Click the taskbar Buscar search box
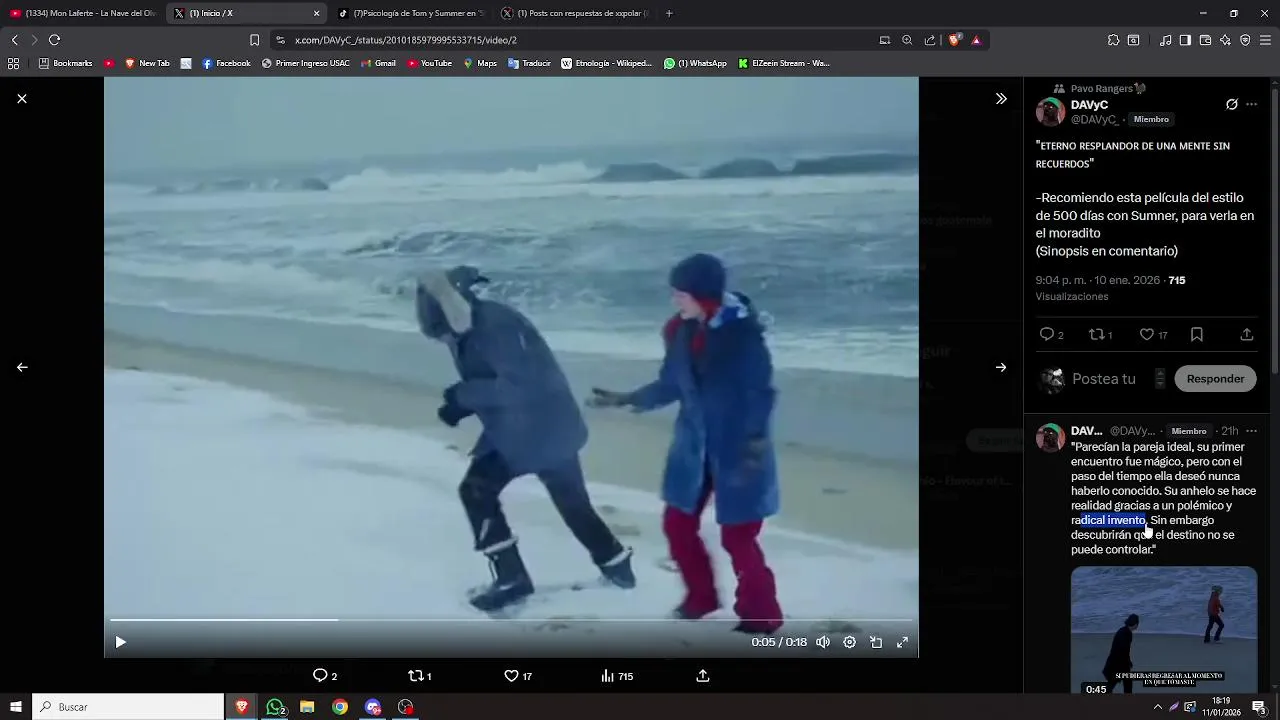This screenshot has height=720, width=1280. [128, 707]
